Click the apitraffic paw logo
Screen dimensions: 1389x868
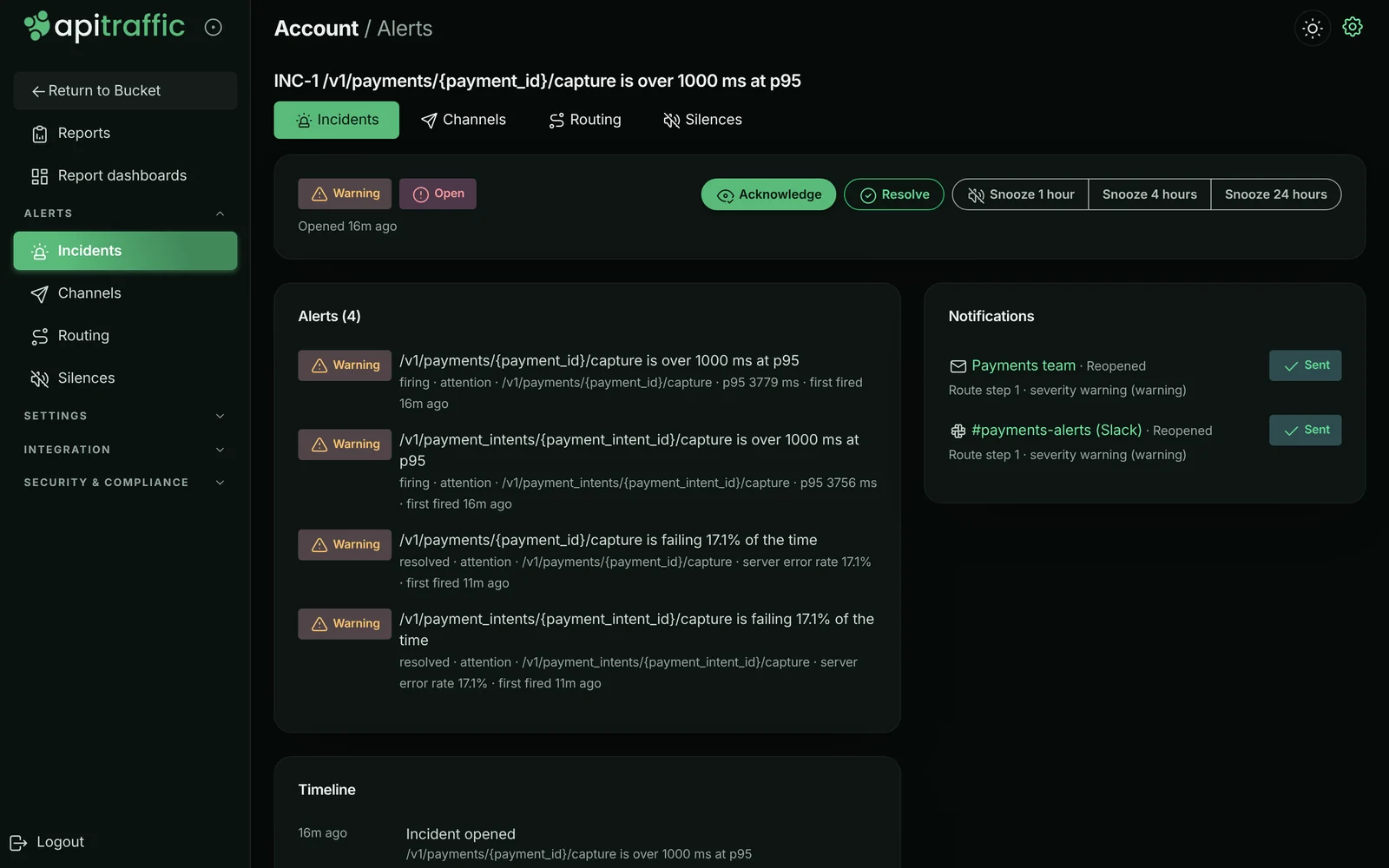point(36,25)
